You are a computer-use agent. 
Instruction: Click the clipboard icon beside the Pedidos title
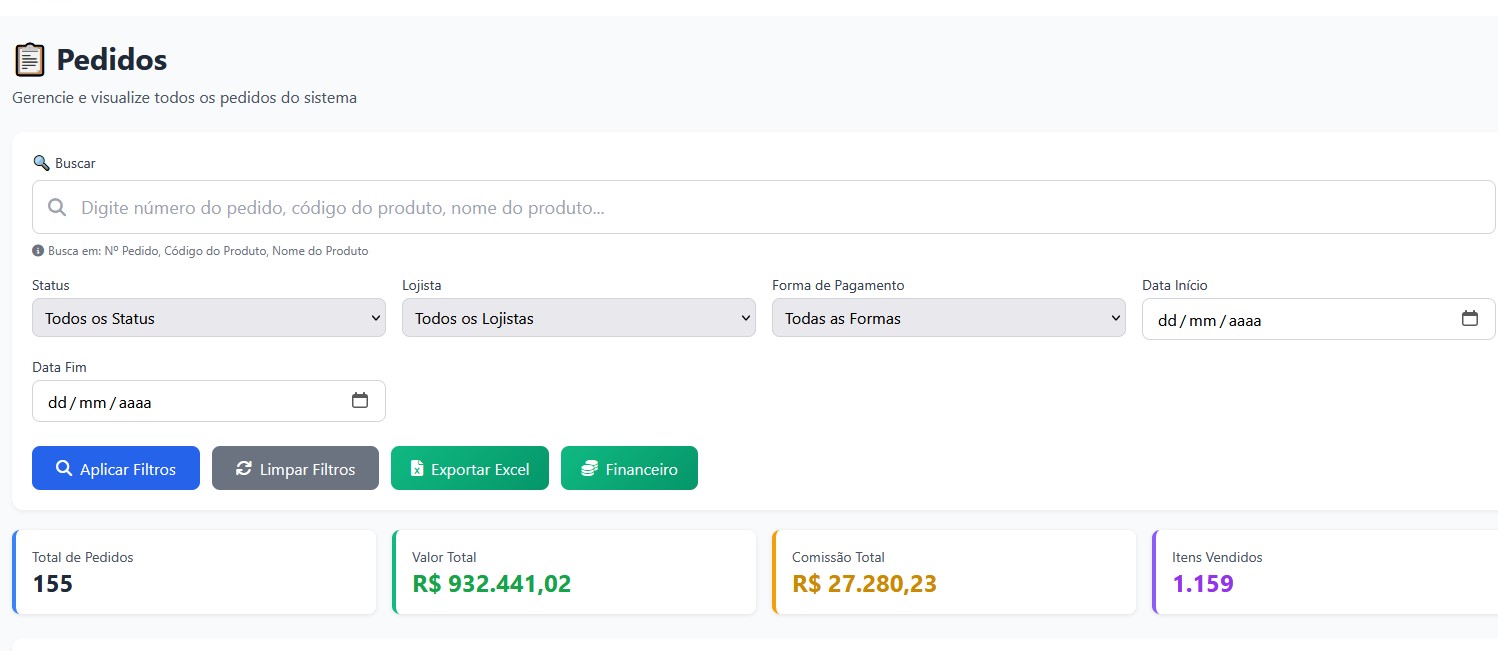click(30, 59)
